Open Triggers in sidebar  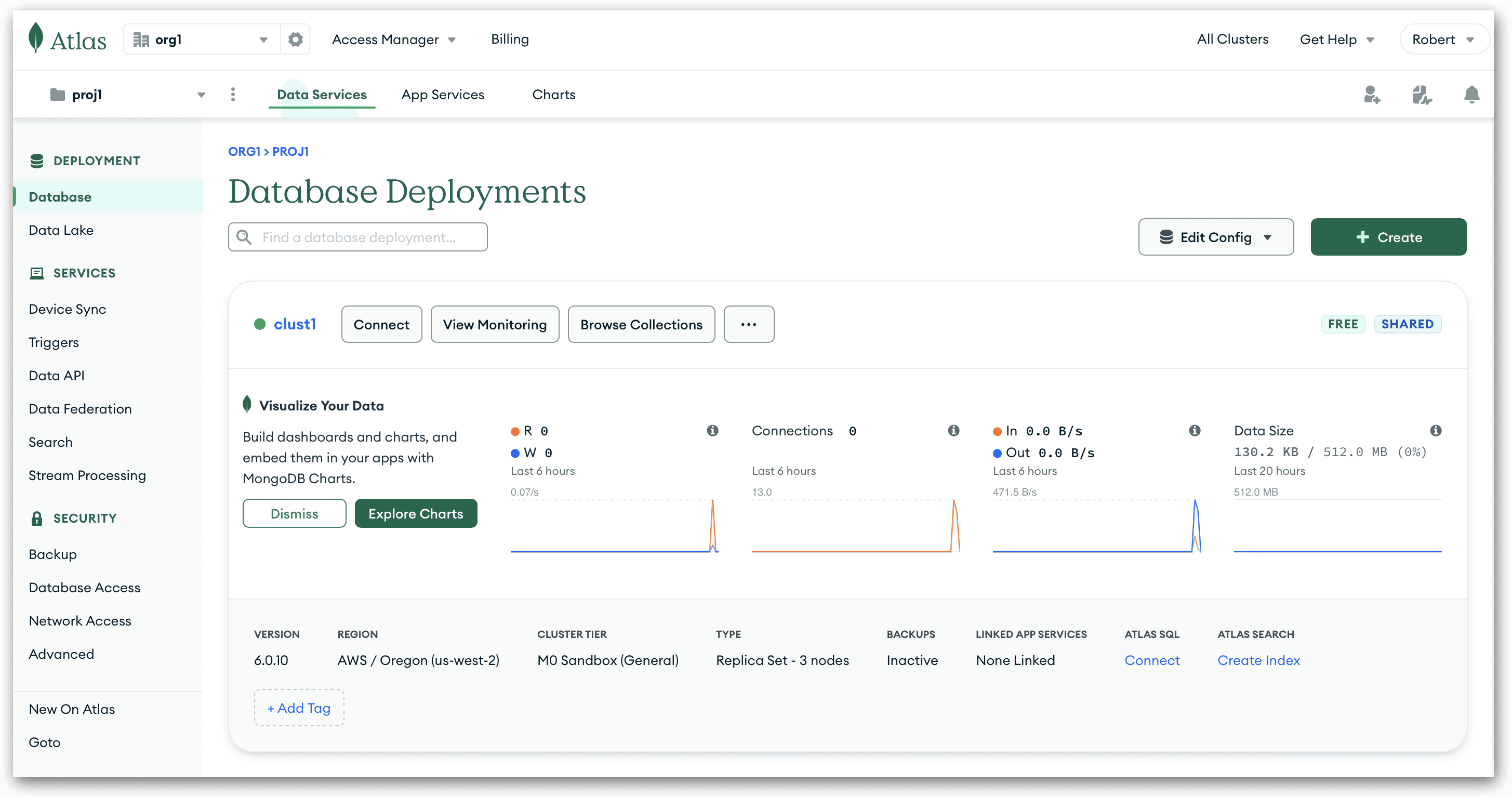click(x=54, y=343)
